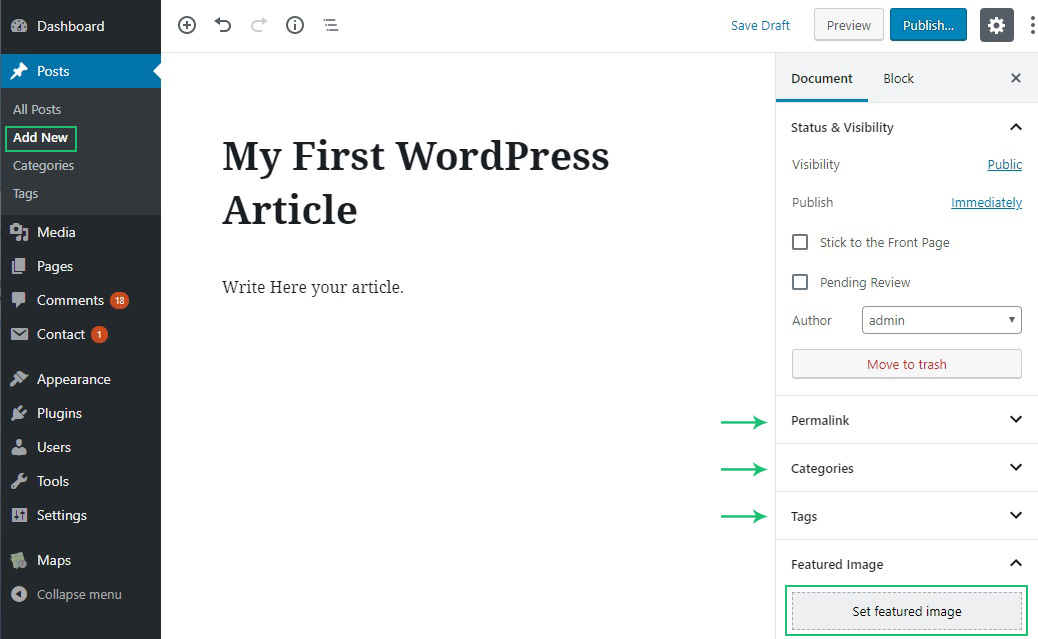This screenshot has height=639, width=1038.
Task: Open more tools three-dot menu
Action: click(x=1032, y=25)
